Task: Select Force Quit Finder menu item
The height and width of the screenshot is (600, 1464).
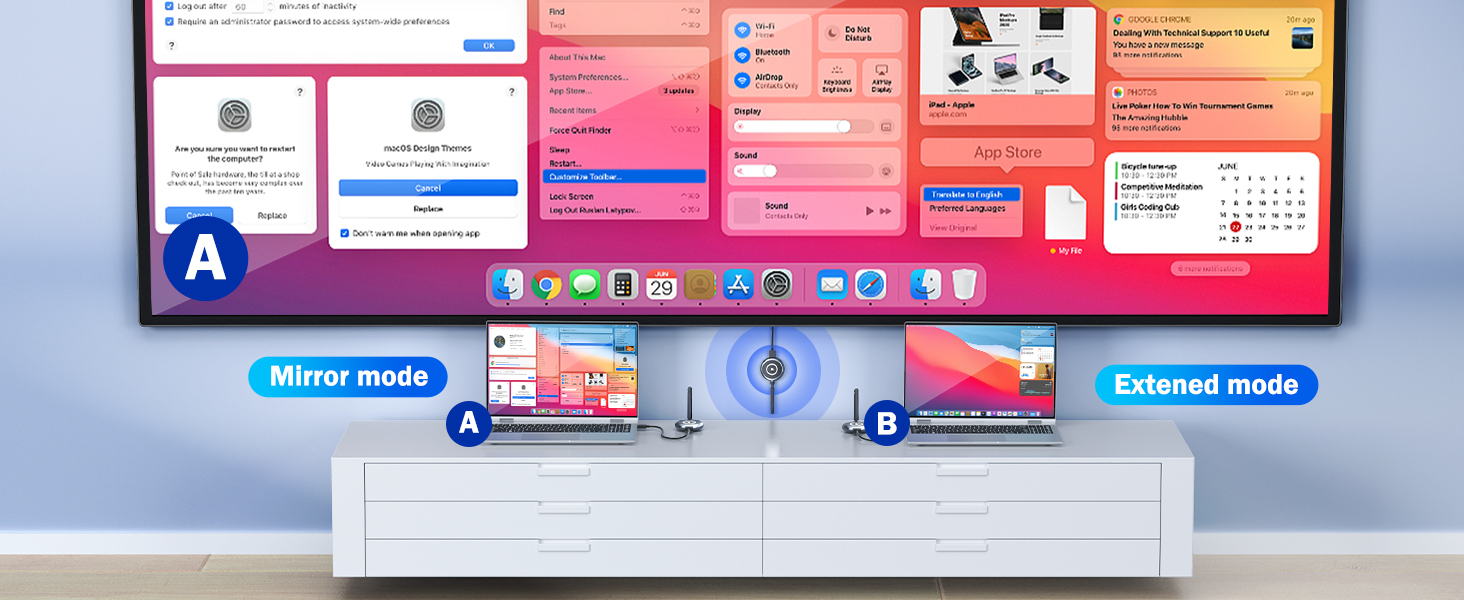Action: (624, 130)
